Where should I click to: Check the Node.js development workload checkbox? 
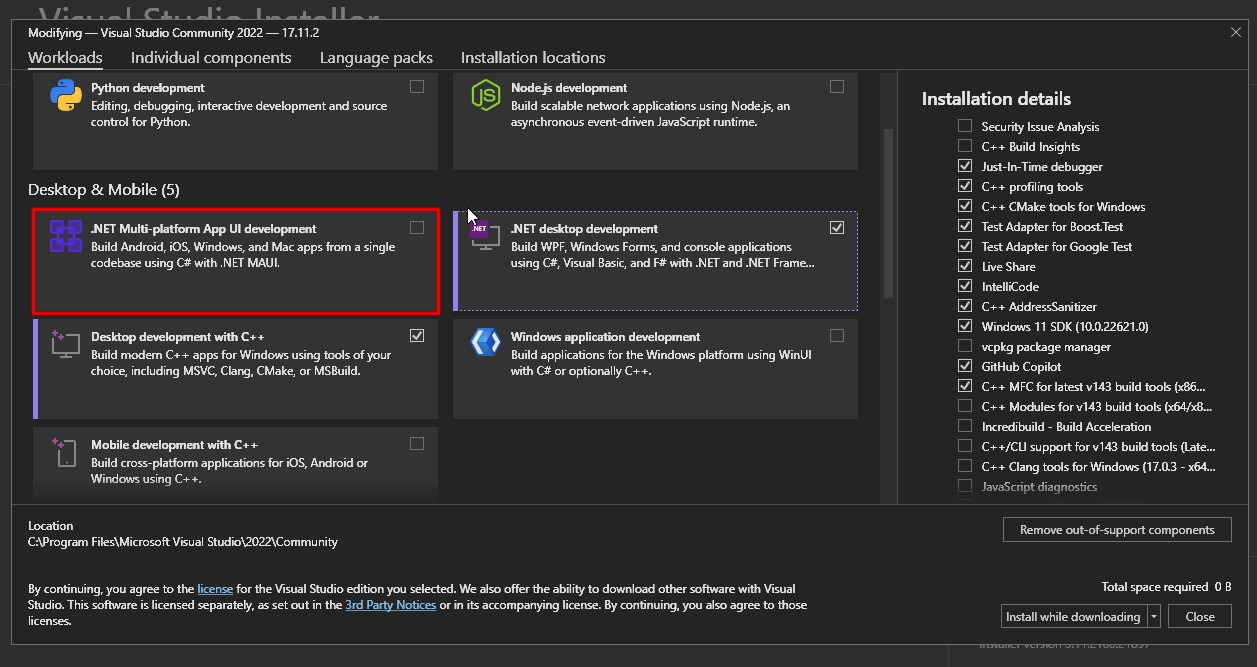pyautogui.click(x=837, y=87)
